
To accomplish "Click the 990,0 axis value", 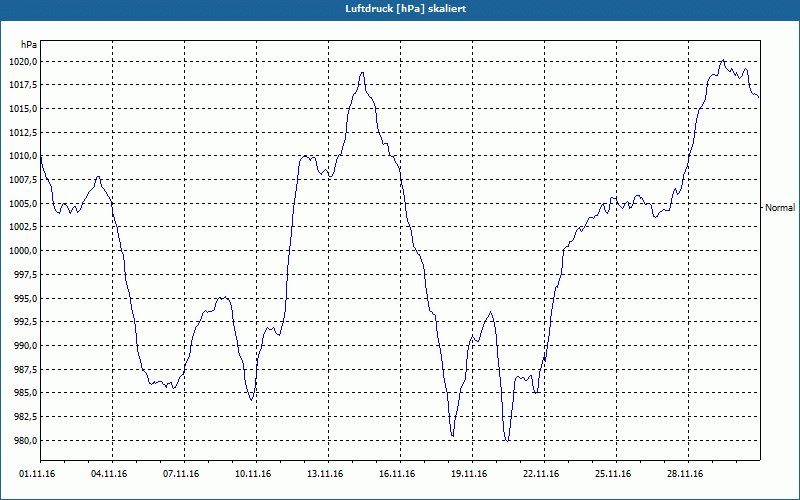I will 24,345.
